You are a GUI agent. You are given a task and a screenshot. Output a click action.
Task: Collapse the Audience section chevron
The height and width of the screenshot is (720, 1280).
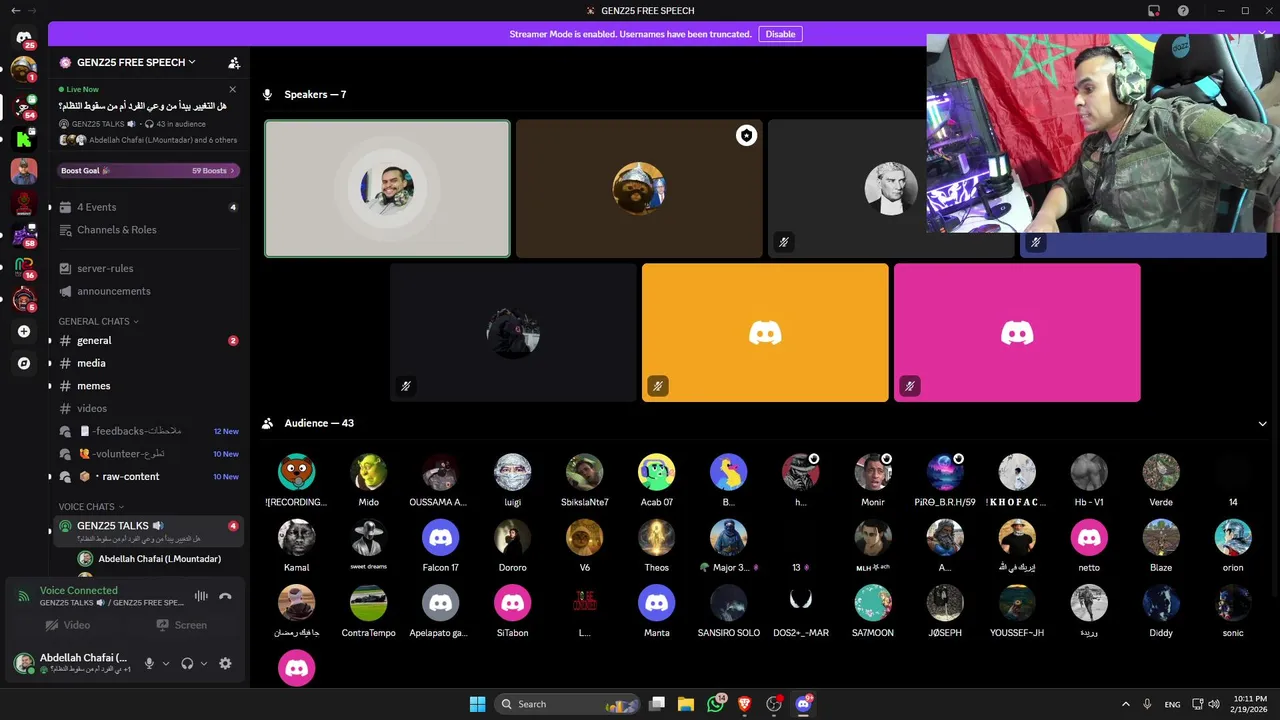click(1263, 424)
